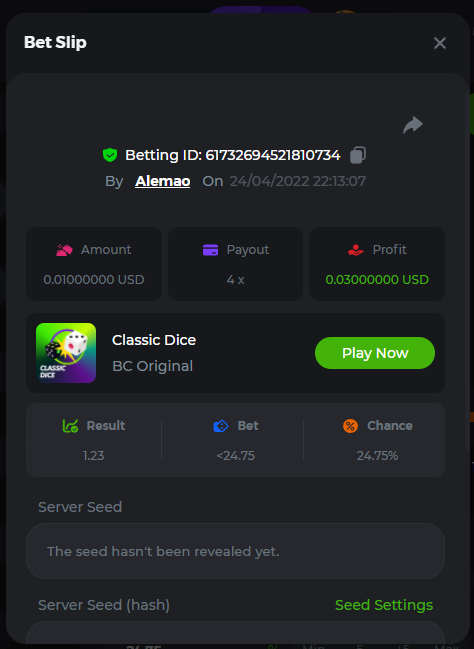Click the Play Now button
474x649 pixels.
pos(375,353)
